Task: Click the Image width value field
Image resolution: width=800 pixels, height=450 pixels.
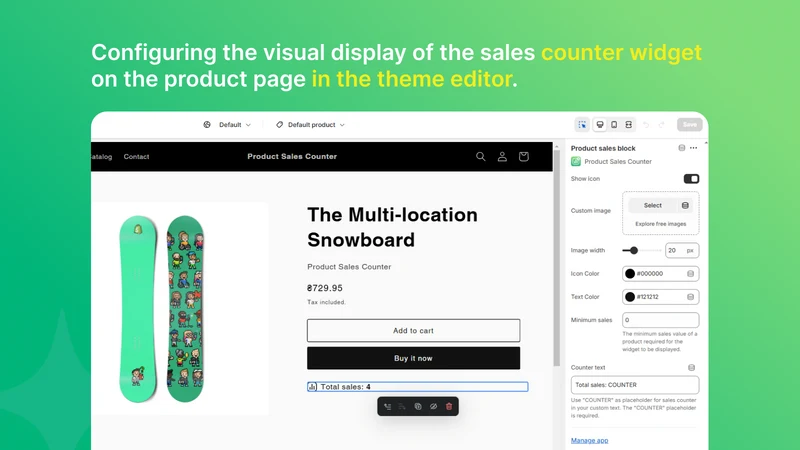Action: (x=682, y=251)
